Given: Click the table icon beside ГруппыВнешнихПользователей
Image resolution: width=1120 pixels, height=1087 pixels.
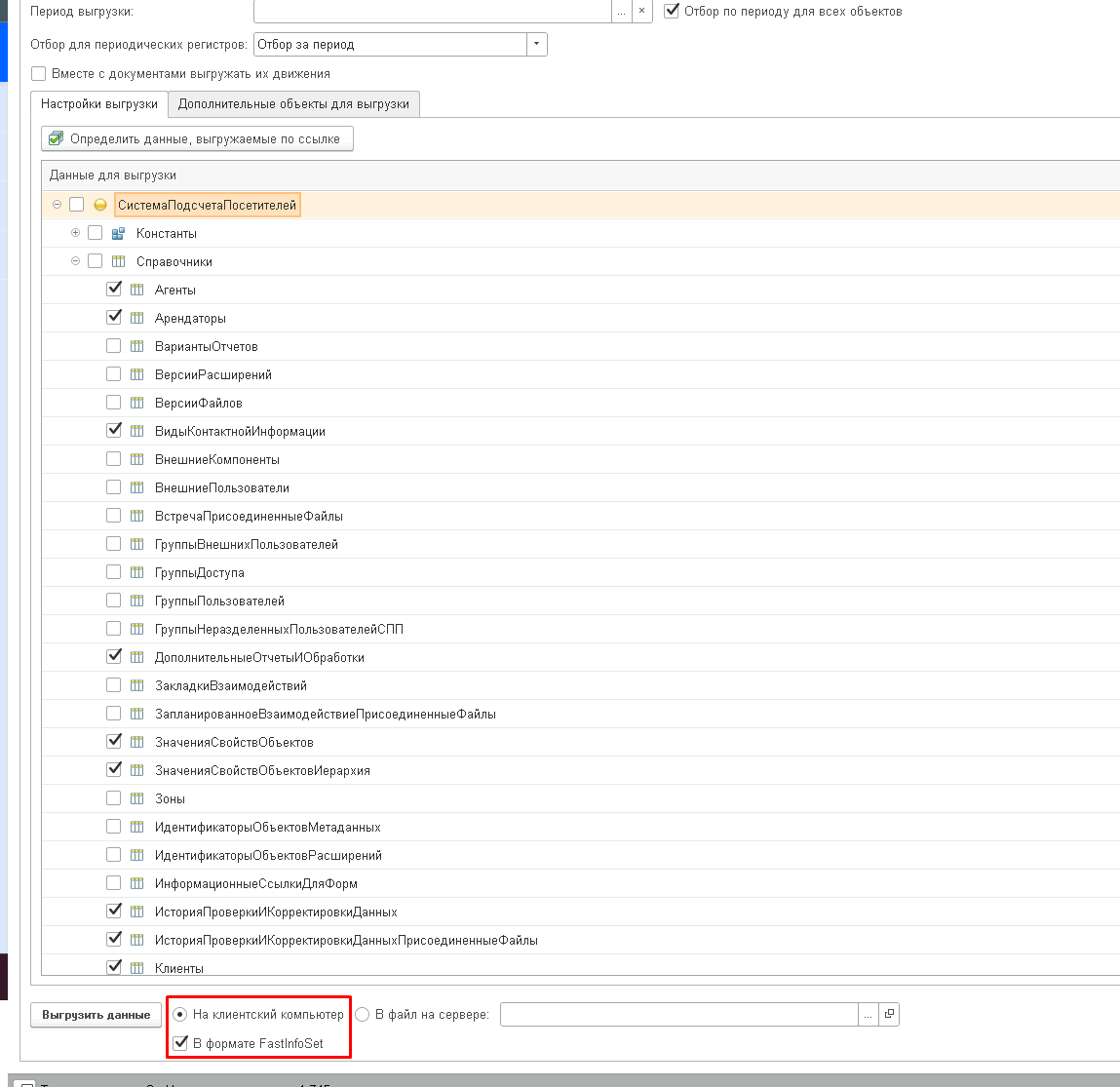Looking at the screenshot, I should [137, 544].
